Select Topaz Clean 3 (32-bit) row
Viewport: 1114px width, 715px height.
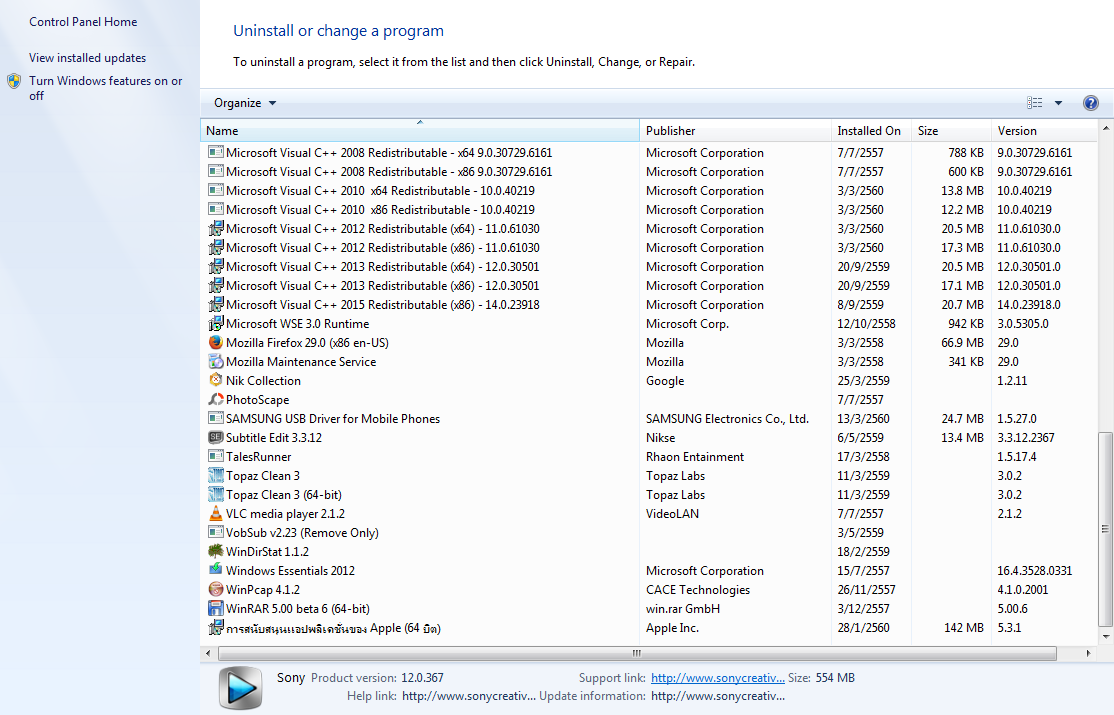click(649, 475)
